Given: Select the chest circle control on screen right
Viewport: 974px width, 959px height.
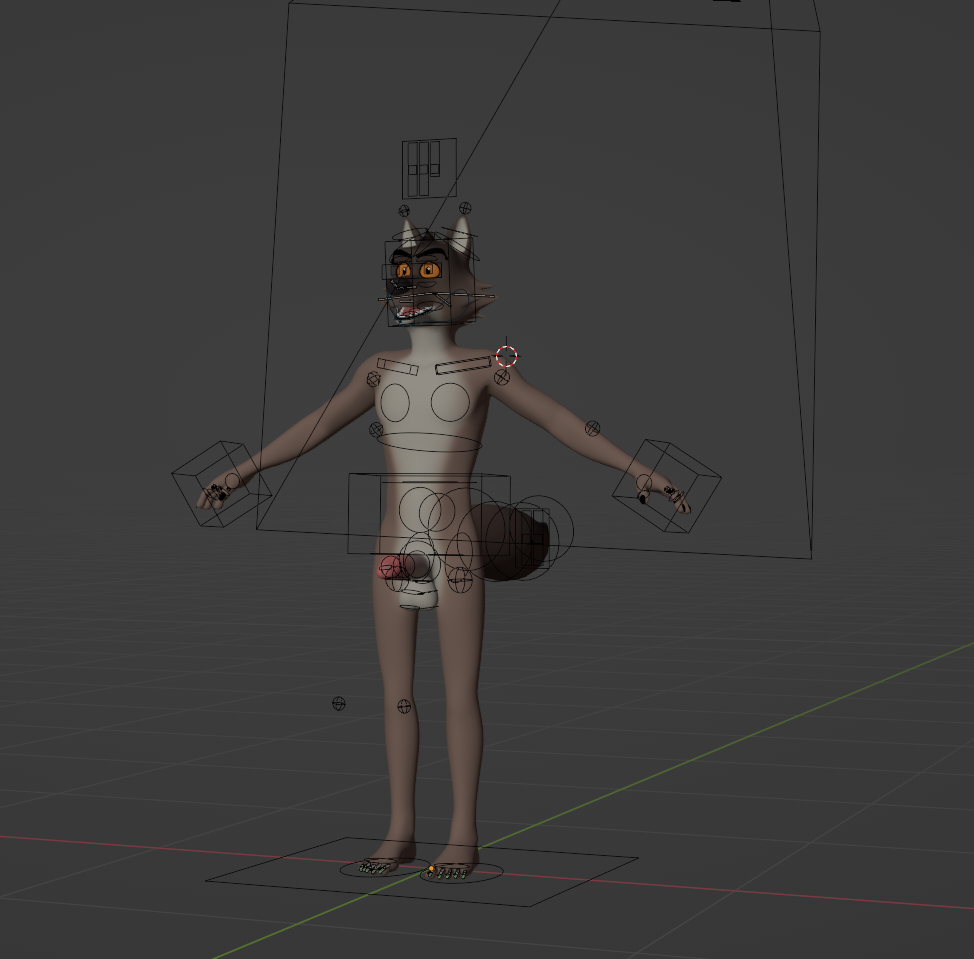Looking at the screenshot, I should coord(450,402).
